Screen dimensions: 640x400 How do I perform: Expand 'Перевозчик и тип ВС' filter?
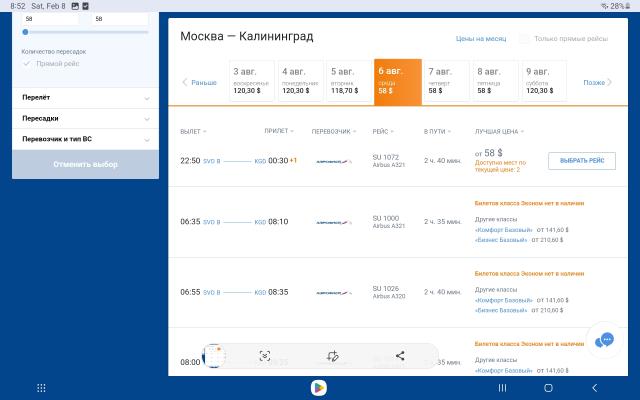pyautogui.click(x=84, y=138)
